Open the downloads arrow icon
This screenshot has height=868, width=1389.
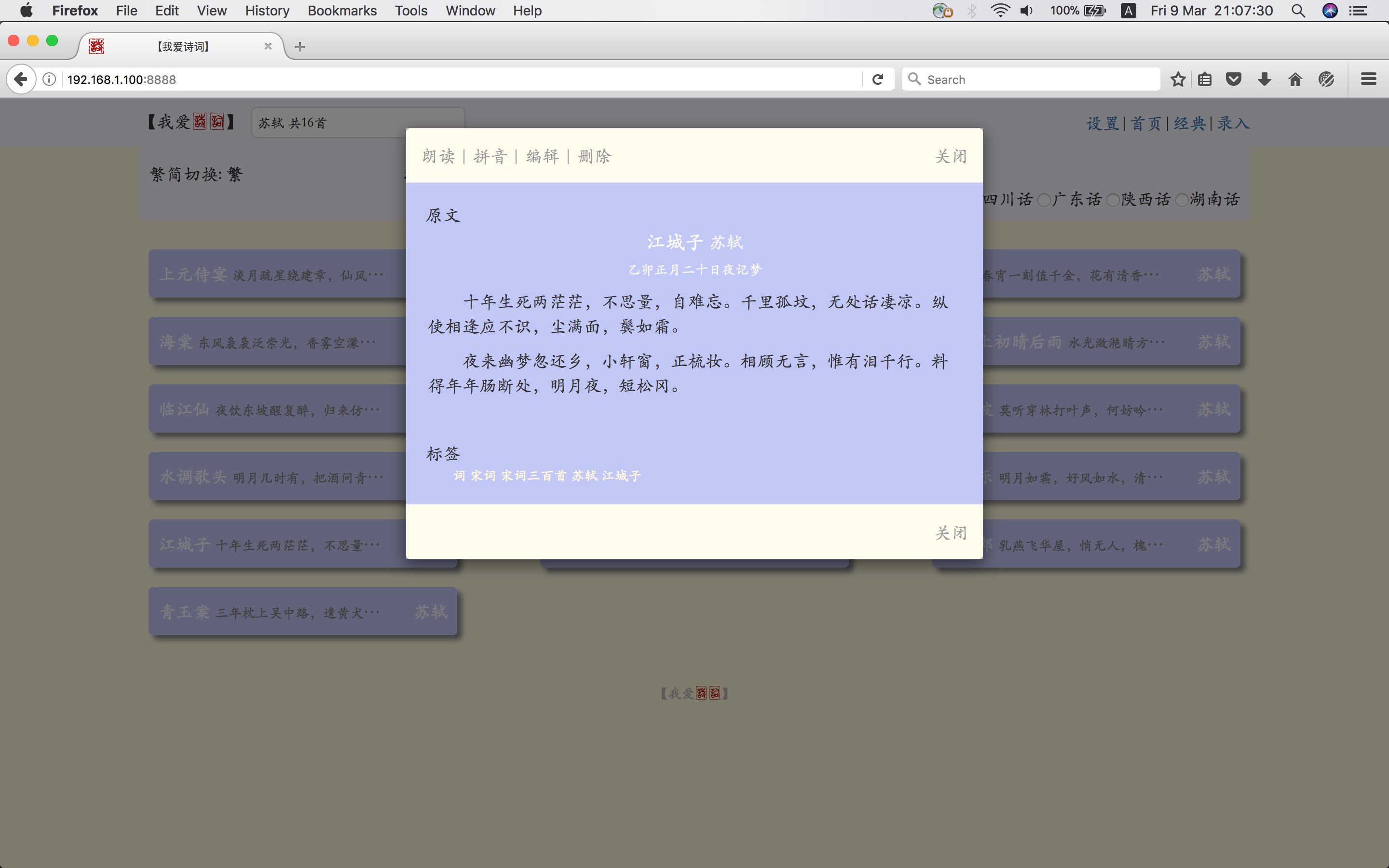point(1264,79)
